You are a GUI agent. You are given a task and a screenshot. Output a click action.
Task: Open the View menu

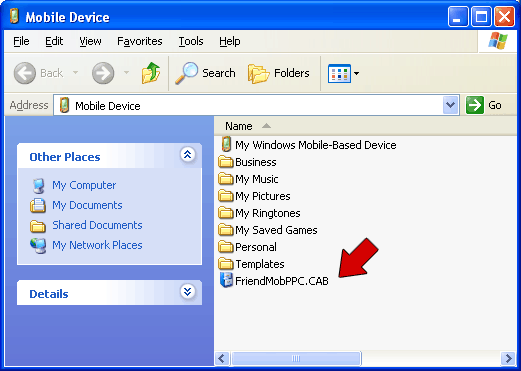point(90,41)
